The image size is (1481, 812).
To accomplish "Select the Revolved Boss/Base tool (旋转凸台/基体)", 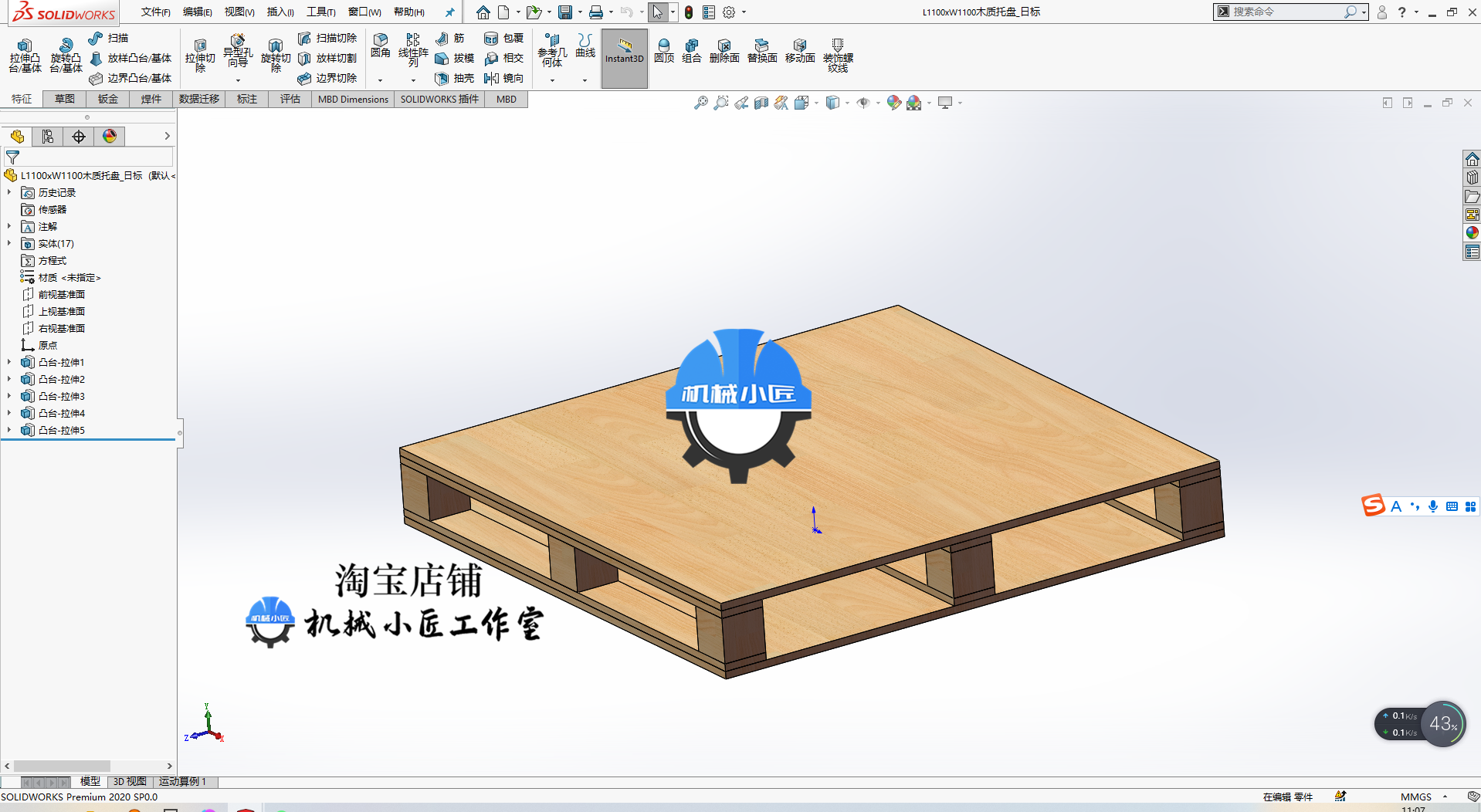I will pyautogui.click(x=66, y=56).
